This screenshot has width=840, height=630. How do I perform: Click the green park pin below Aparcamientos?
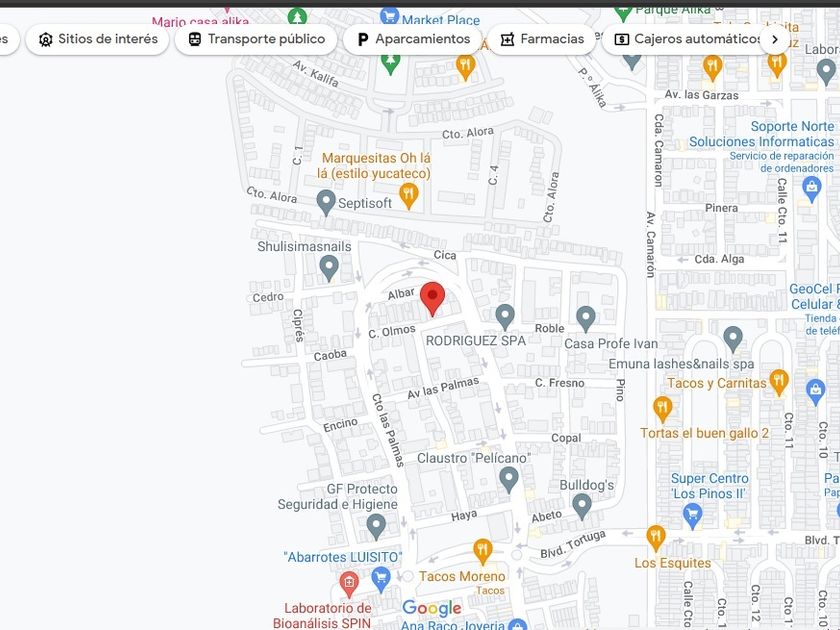point(391,63)
